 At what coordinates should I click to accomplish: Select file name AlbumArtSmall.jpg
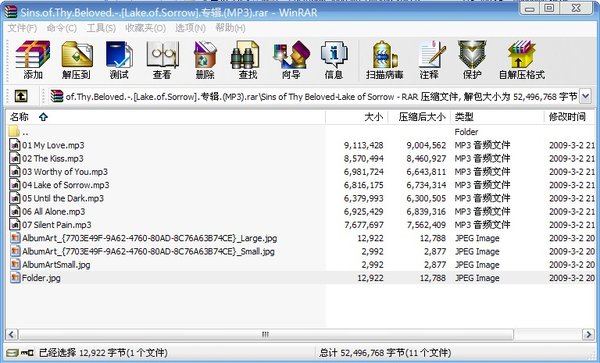click(x=56, y=265)
